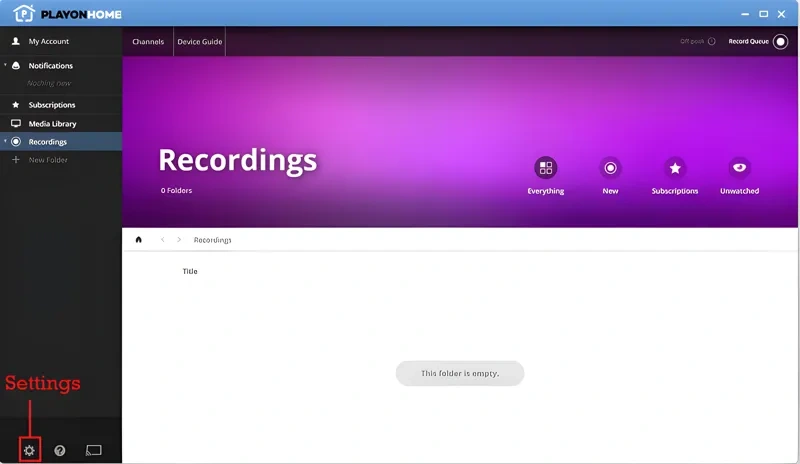Image resolution: width=800 pixels, height=464 pixels.
Task: Close the PlayOn Home window
Action: 781,14
